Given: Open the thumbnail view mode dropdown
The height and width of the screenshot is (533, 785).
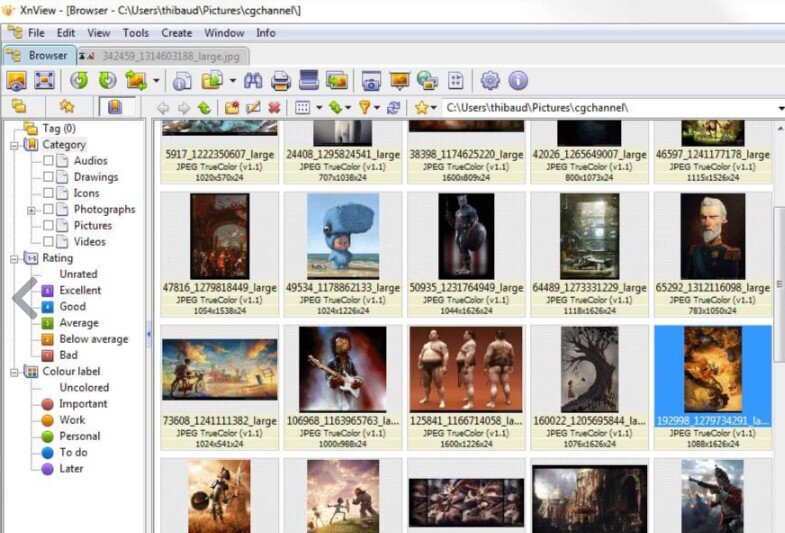Looking at the screenshot, I should (x=318, y=108).
